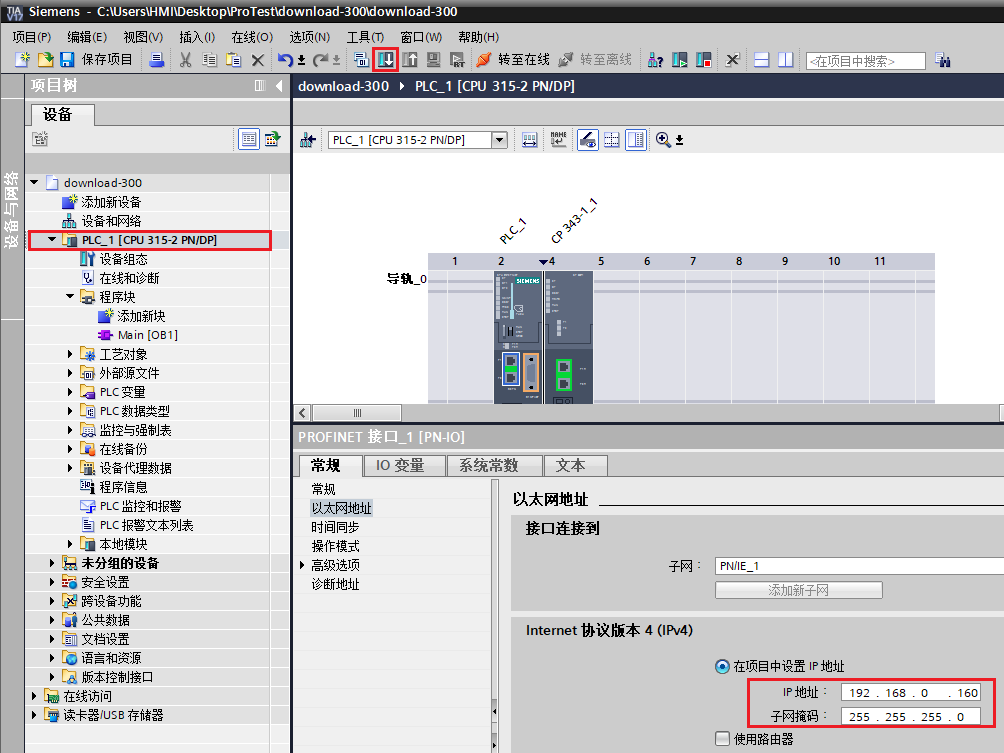Expand the 本地模块 folder

coord(70,544)
